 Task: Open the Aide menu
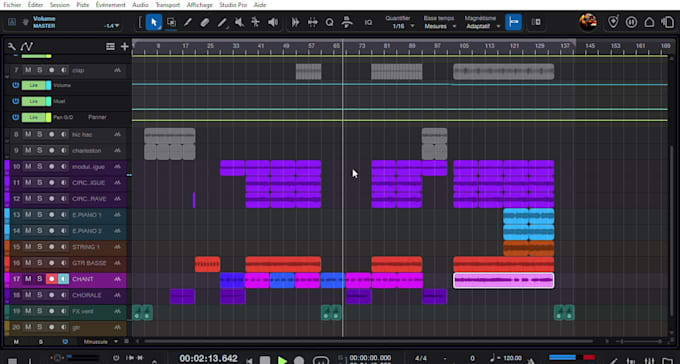260,5
